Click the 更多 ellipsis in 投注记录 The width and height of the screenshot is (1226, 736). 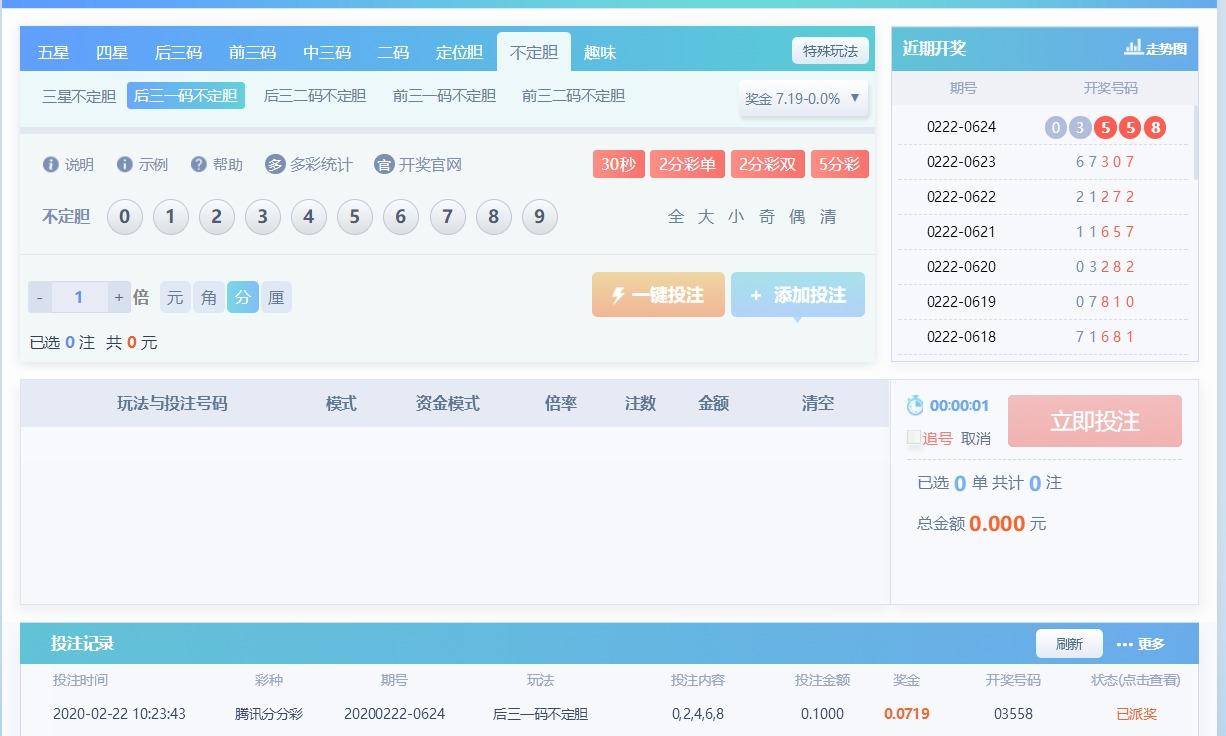1125,644
